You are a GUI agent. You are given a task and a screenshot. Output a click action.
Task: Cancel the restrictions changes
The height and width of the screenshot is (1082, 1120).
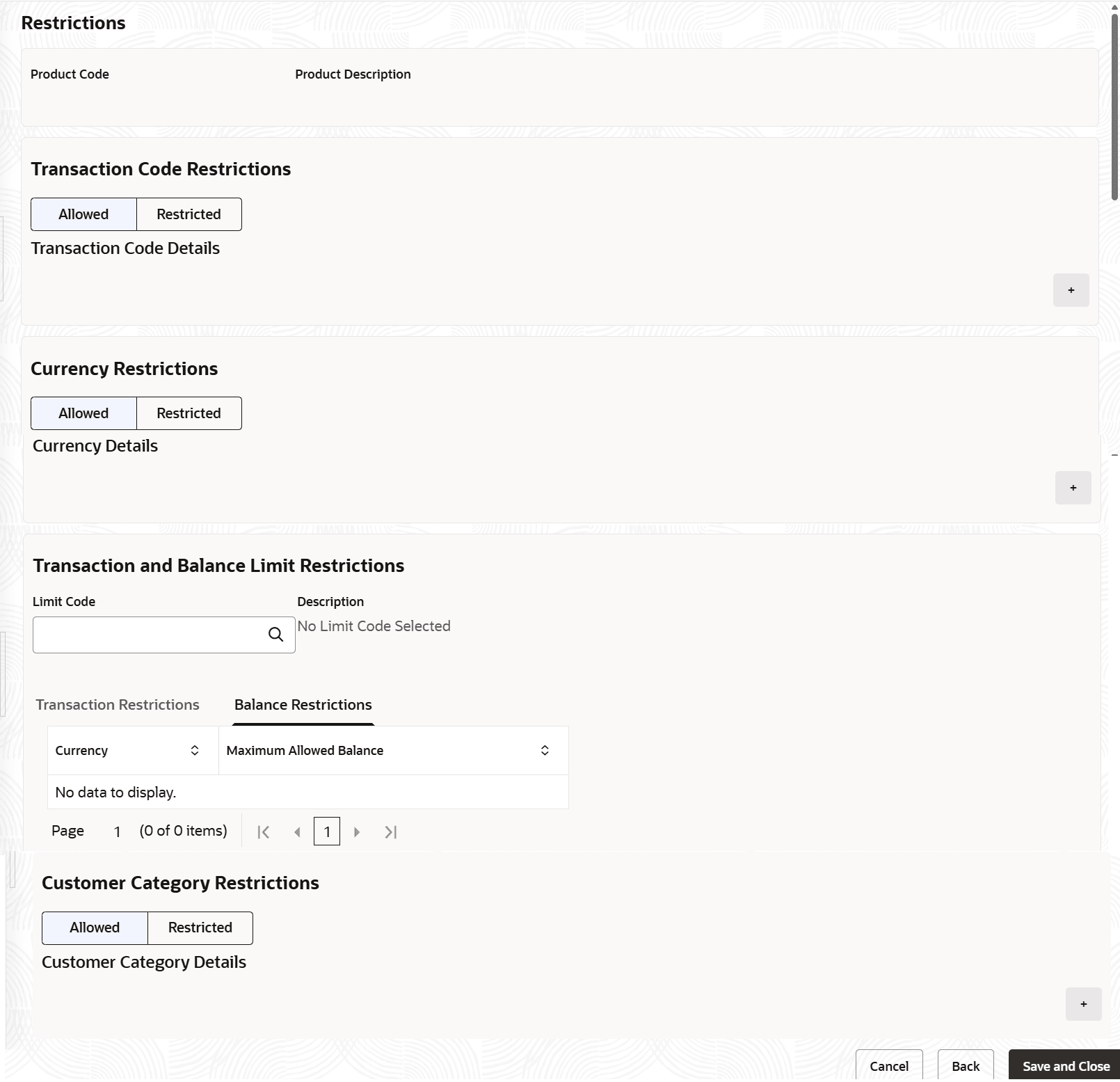point(888,1065)
